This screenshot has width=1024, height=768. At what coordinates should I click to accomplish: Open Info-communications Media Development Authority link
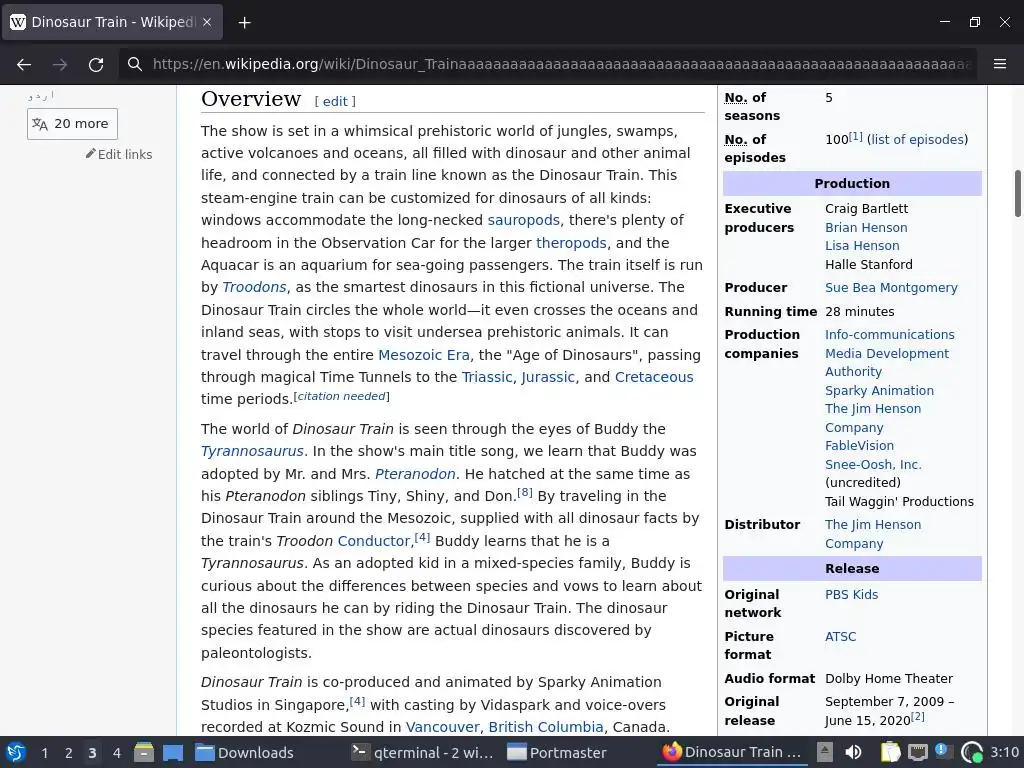click(889, 353)
